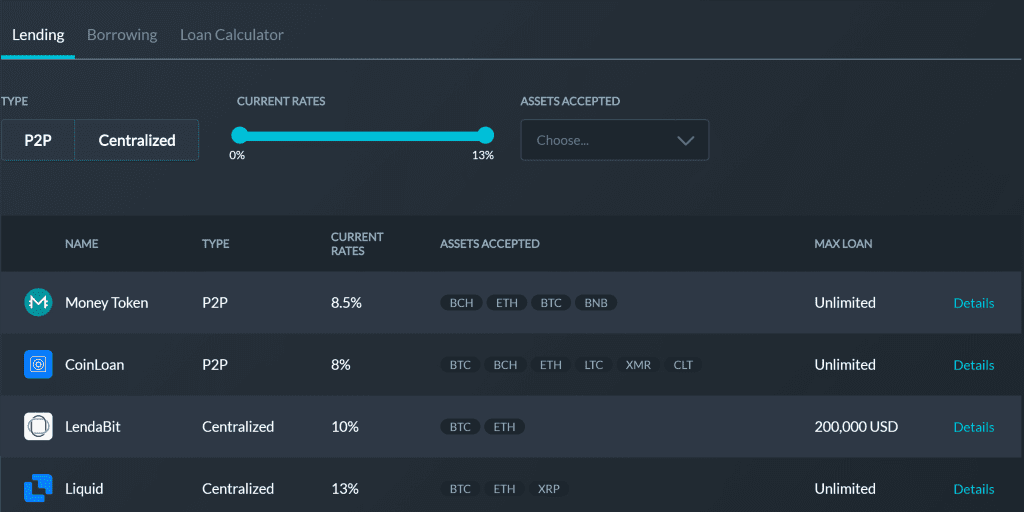Open Details for Money Token
The image size is (1024, 512).
[x=973, y=303]
